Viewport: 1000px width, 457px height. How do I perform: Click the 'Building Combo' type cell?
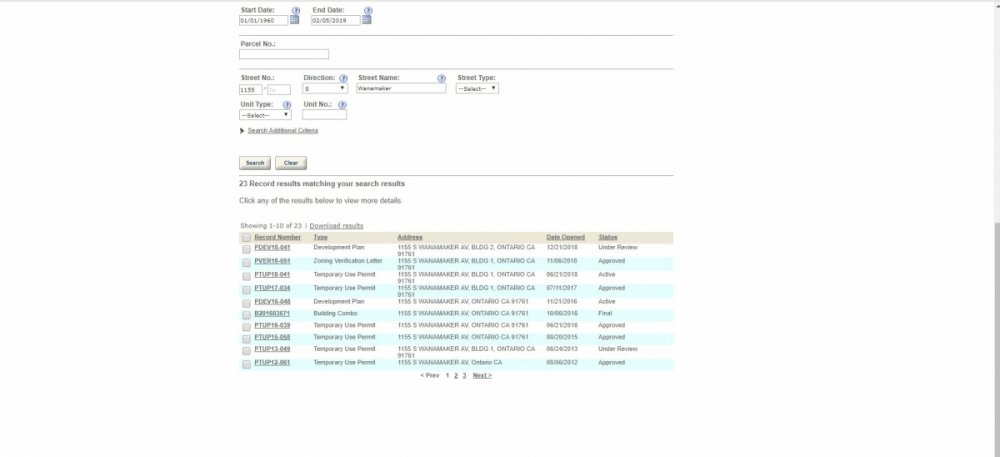pyautogui.click(x=335, y=314)
